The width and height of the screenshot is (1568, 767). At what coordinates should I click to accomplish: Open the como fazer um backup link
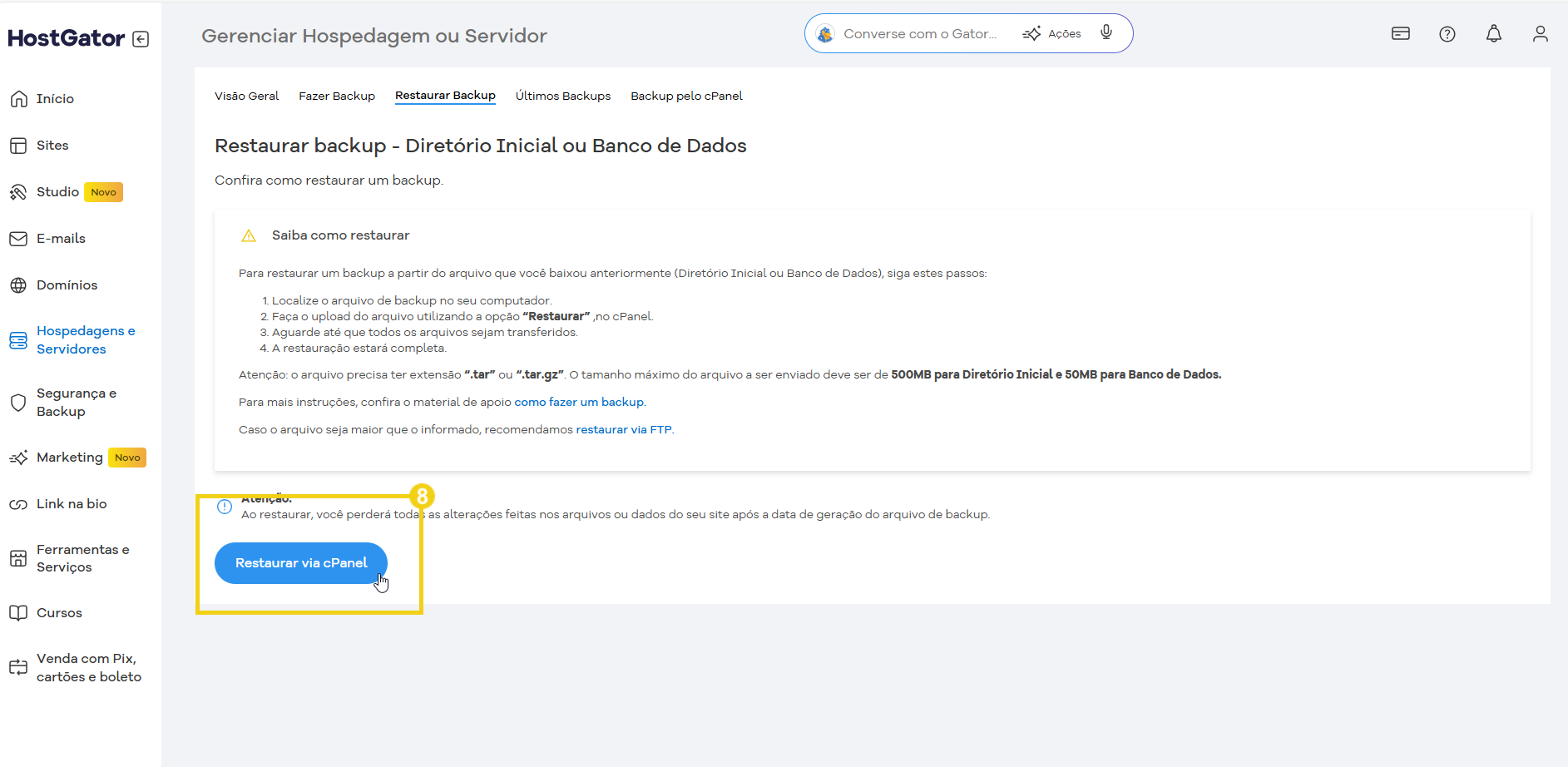pos(579,403)
